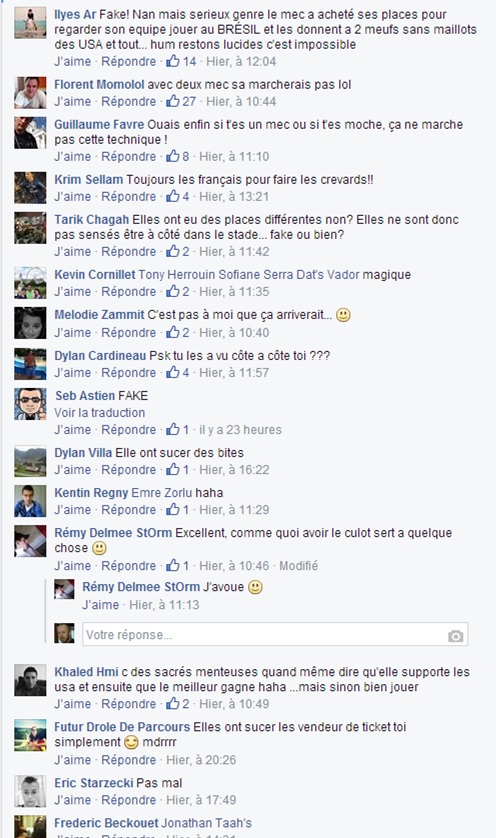Viewport: 496px width, 838px height.
Task: Click 'Voir la traduction' under Seb Astien's comment
Action: click(99, 413)
